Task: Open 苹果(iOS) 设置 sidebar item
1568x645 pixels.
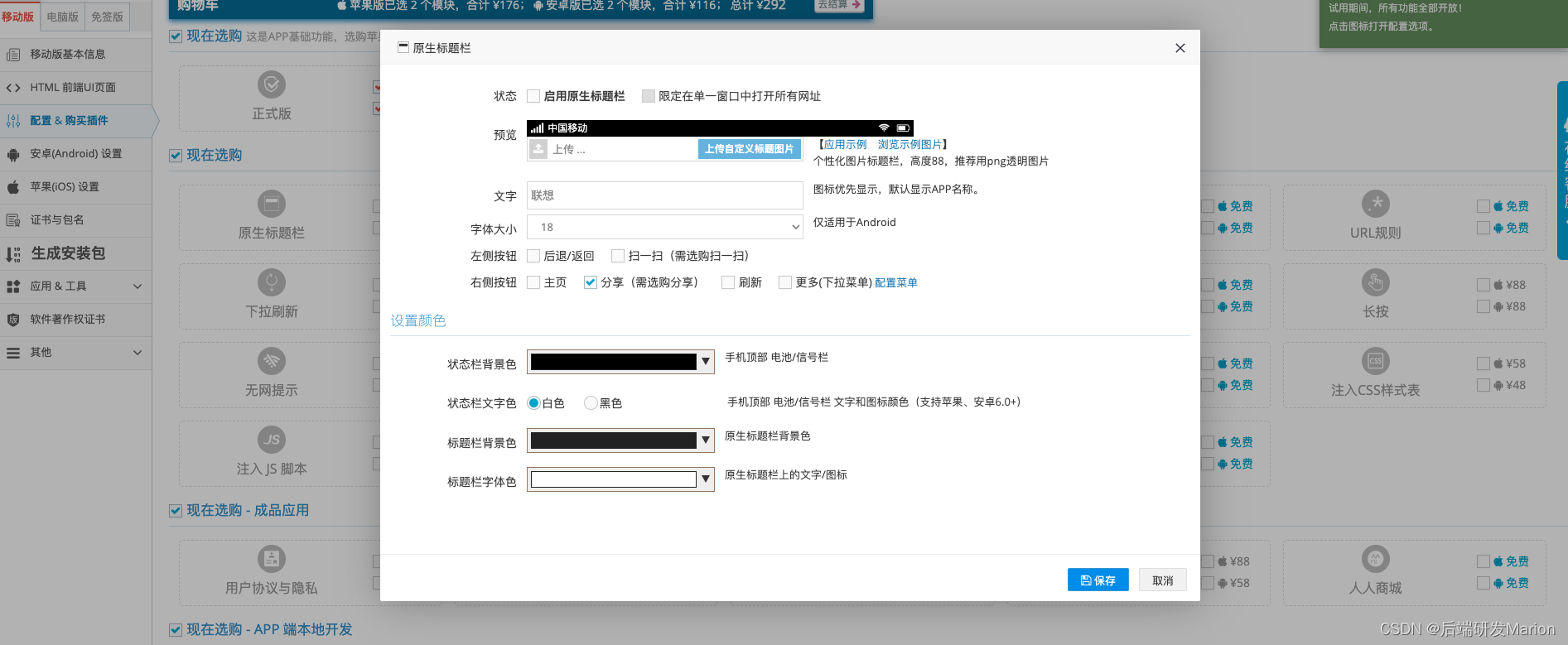Action: pyautogui.click(x=75, y=187)
